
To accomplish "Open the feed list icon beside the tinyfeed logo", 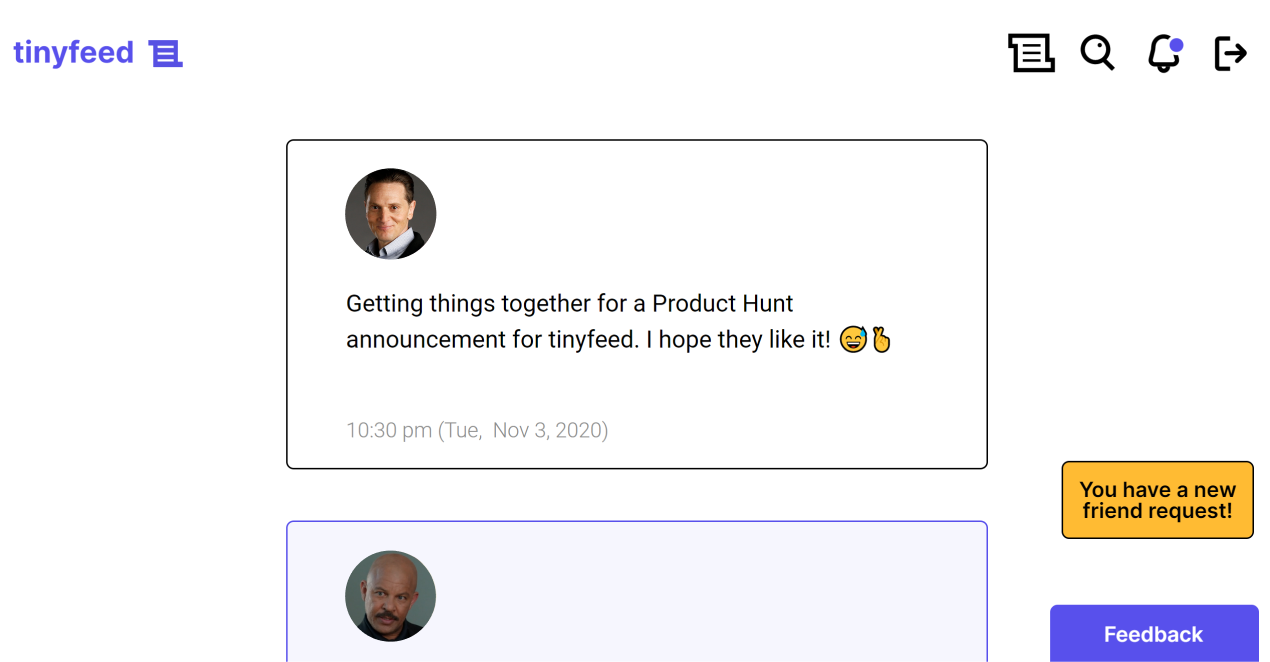I will pos(166,52).
